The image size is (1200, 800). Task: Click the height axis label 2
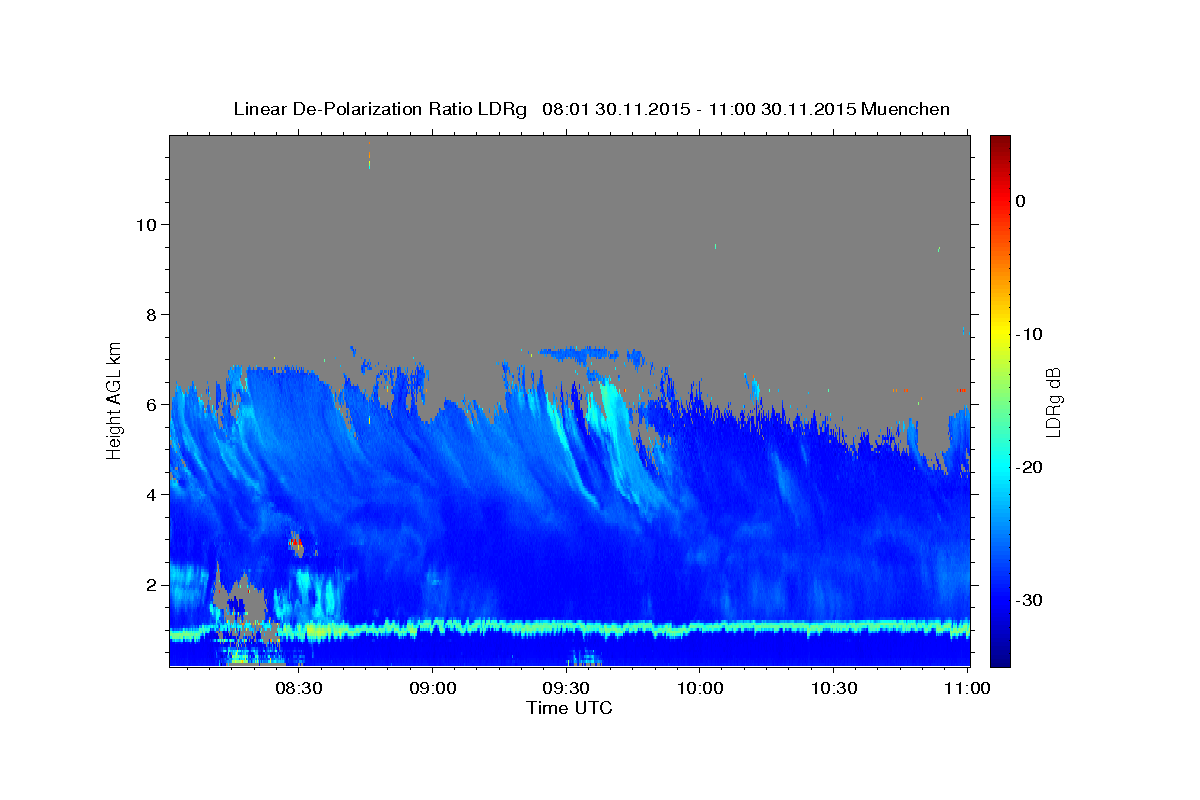point(149,584)
